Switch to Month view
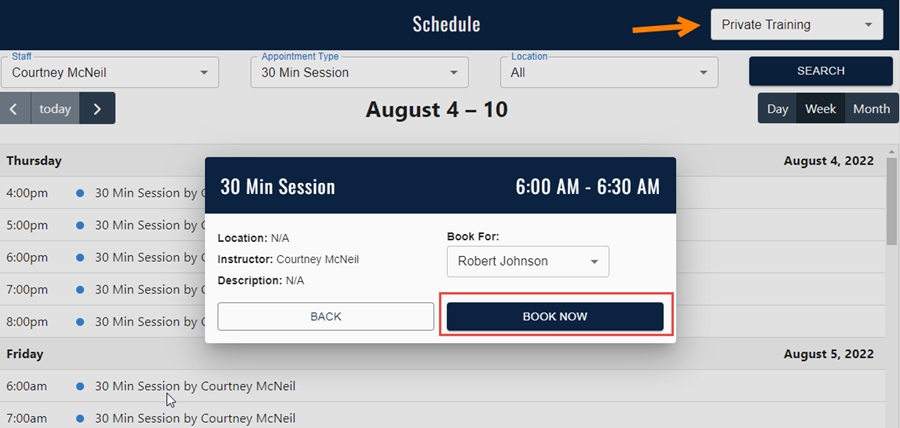This screenshot has width=900, height=428. click(x=870, y=109)
